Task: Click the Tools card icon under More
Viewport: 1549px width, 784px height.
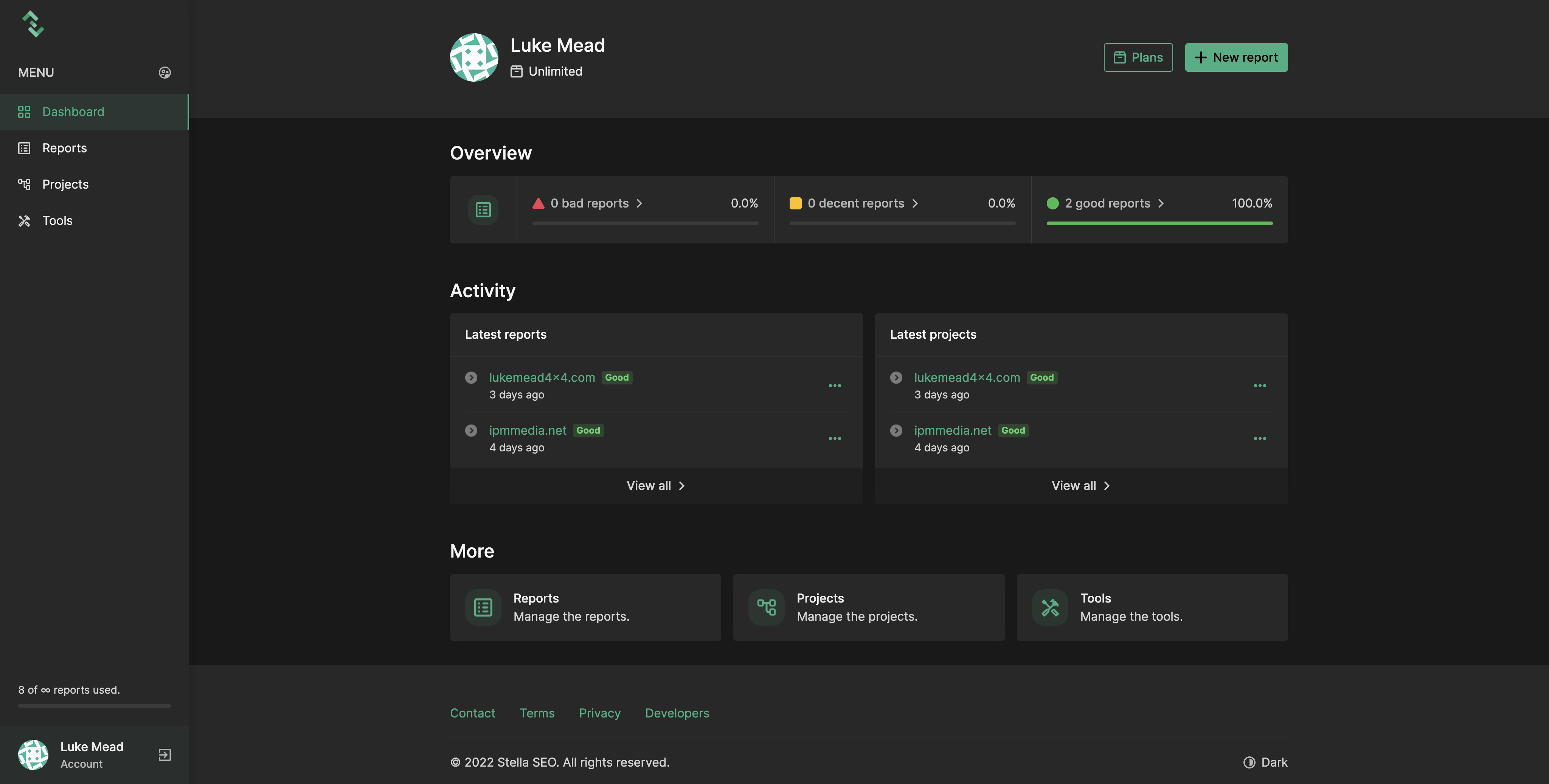Action: (1049, 607)
